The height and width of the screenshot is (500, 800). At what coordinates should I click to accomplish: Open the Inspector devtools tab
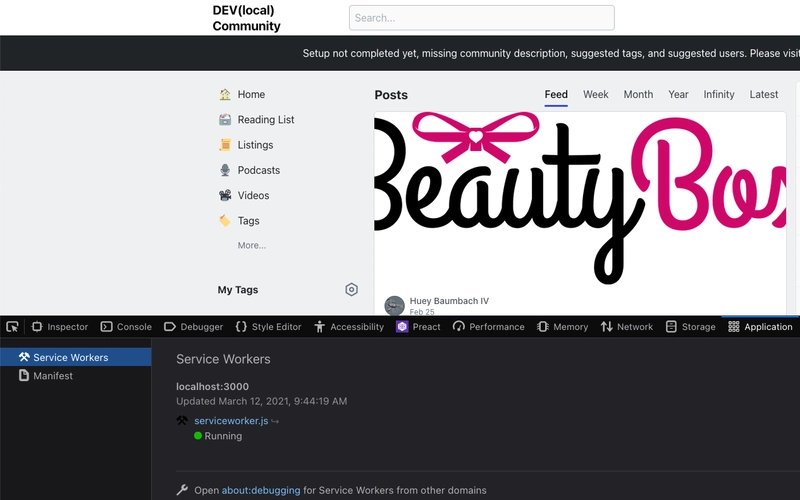pyautogui.click(x=60, y=327)
